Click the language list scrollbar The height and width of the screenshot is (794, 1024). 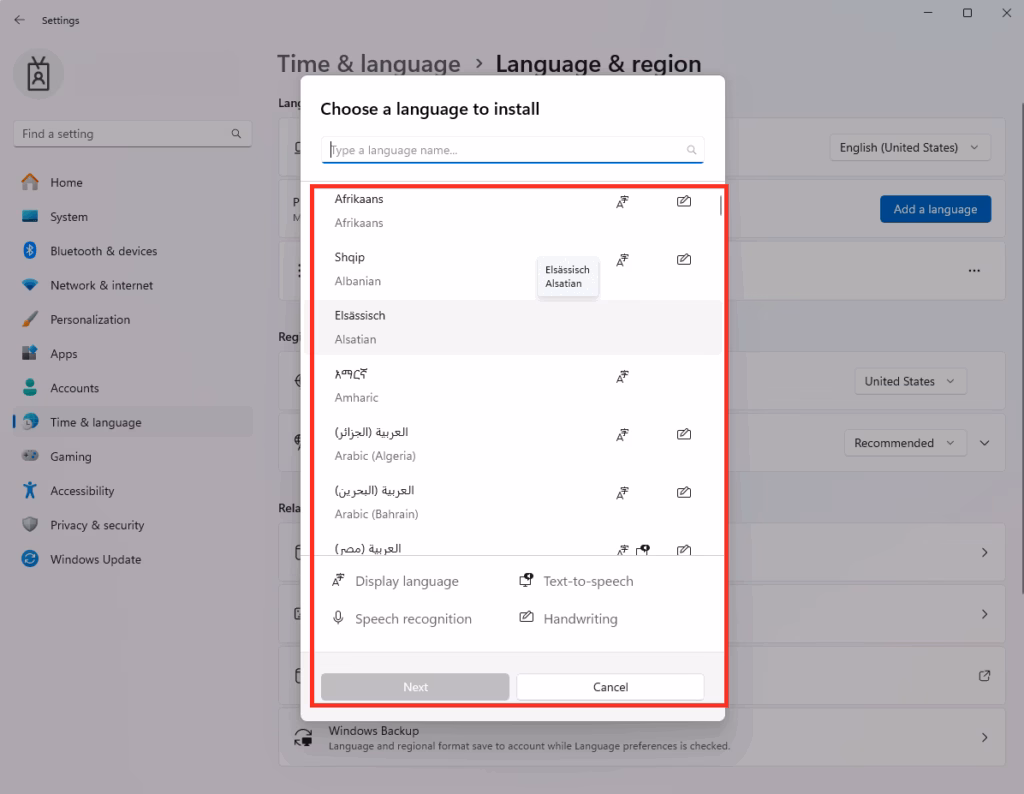(720, 204)
